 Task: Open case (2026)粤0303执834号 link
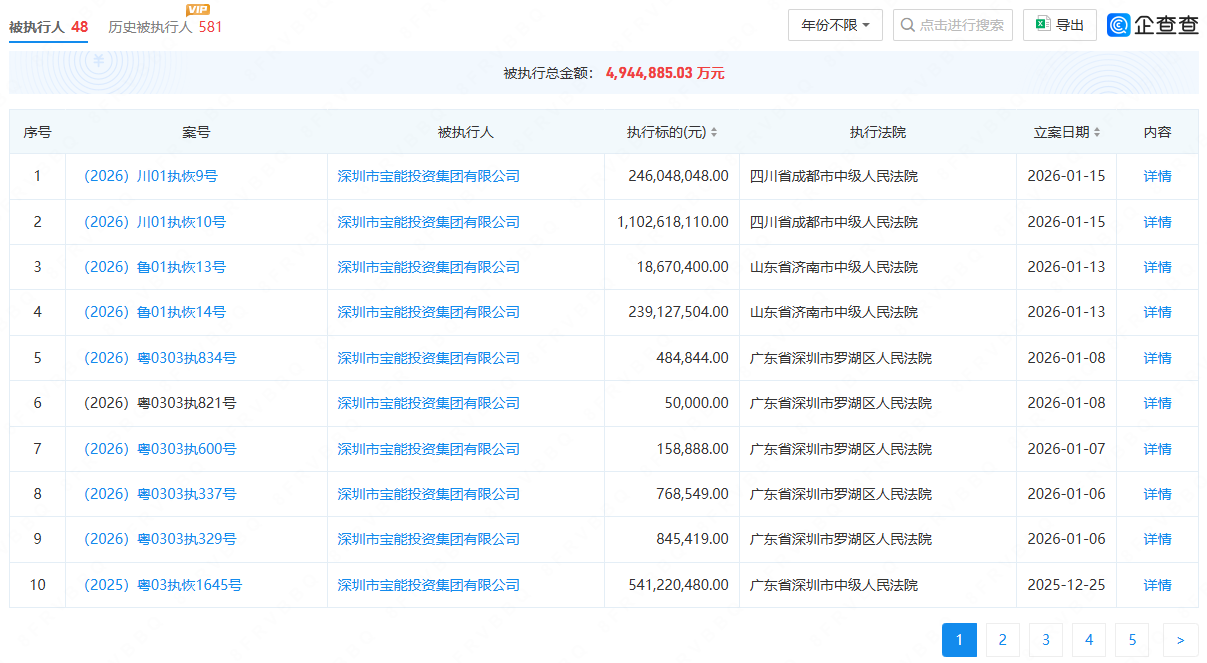click(x=160, y=358)
